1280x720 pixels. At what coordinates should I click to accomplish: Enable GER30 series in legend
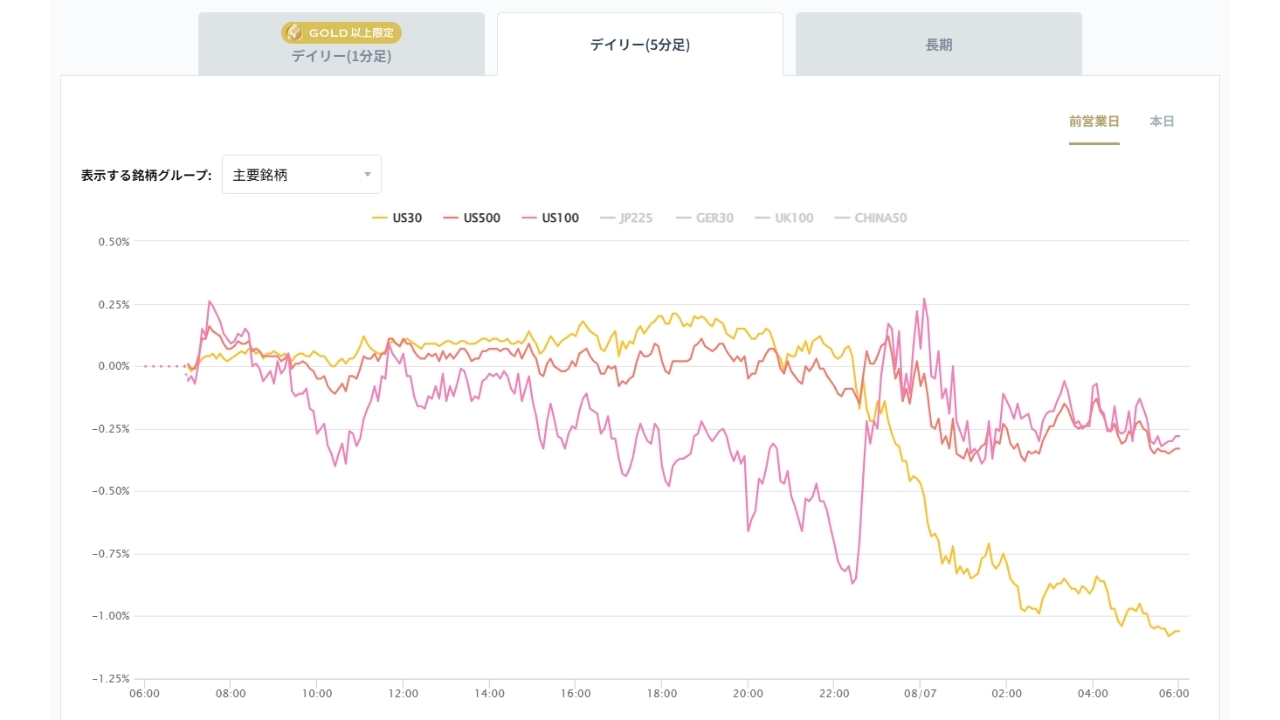[x=705, y=218]
